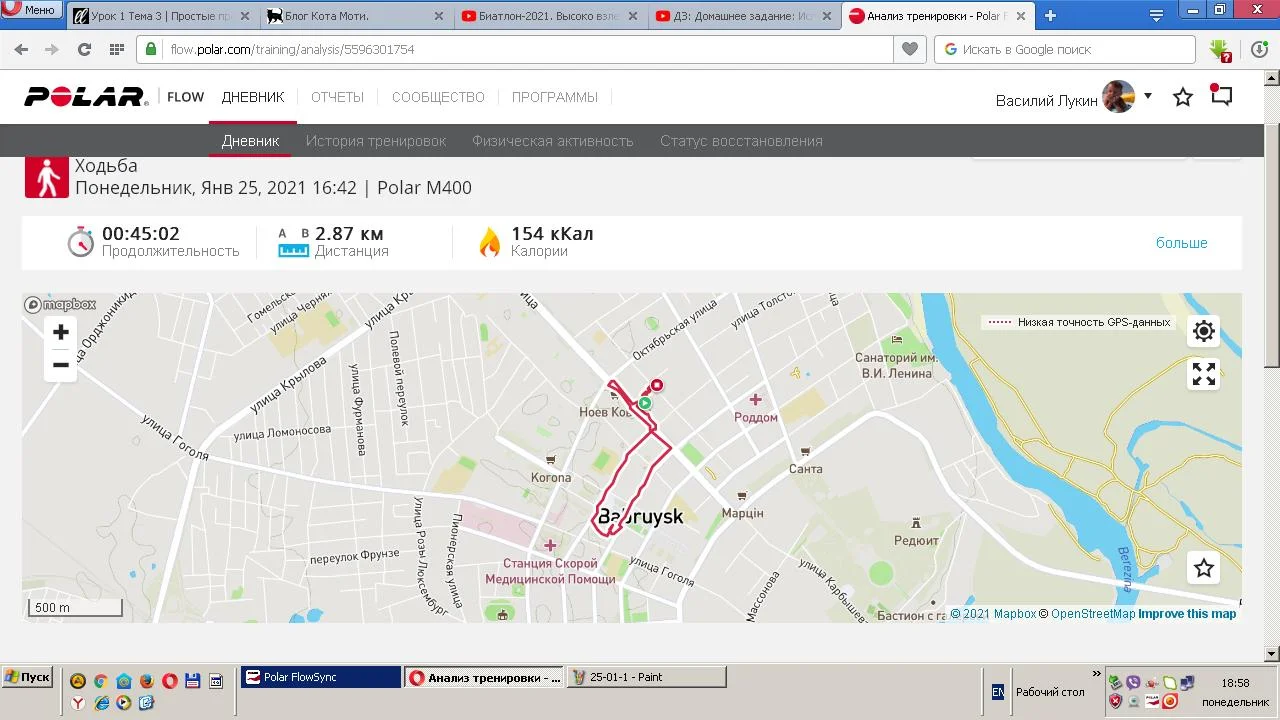Click the 154 кКал calories value

(552, 234)
